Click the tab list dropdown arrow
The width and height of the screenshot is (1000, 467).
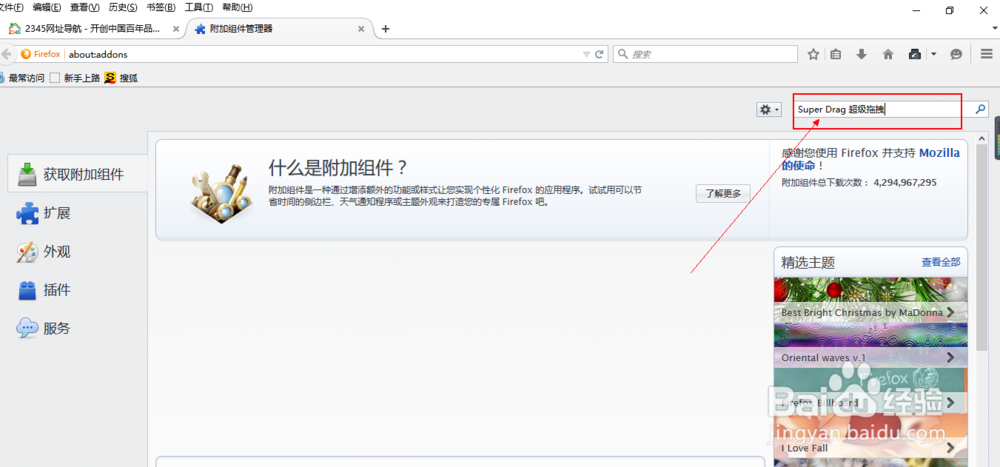click(x=996, y=29)
